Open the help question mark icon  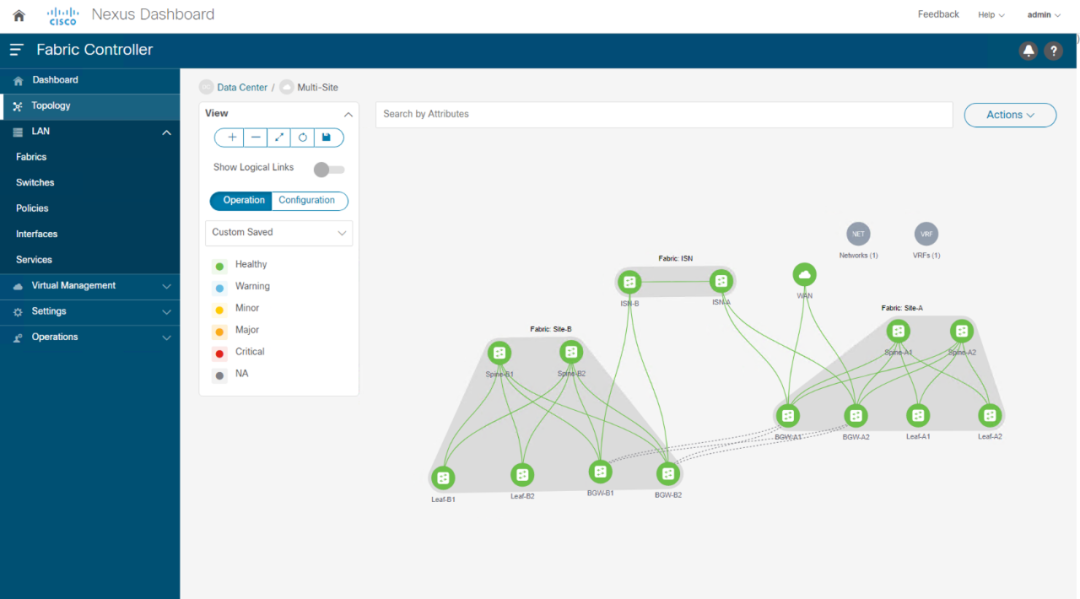[x=1053, y=51]
